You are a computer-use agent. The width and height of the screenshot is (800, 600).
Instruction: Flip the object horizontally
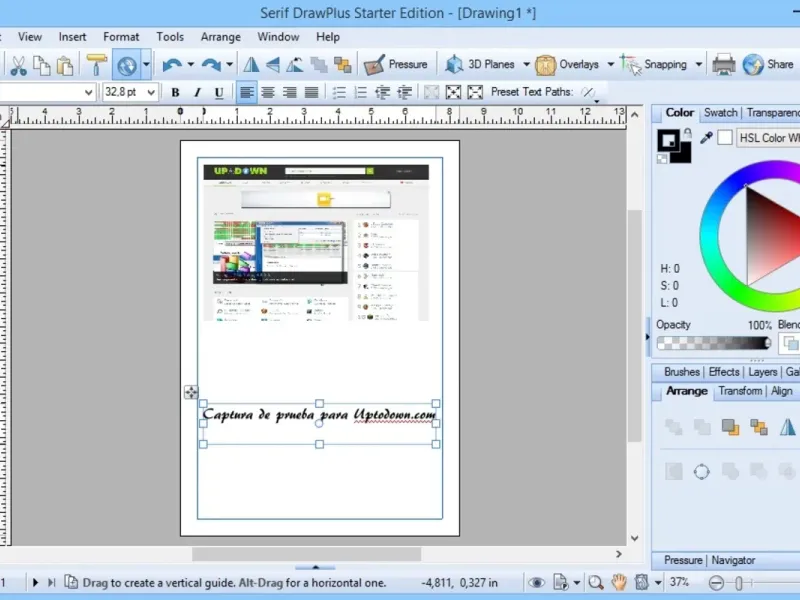click(251, 65)
